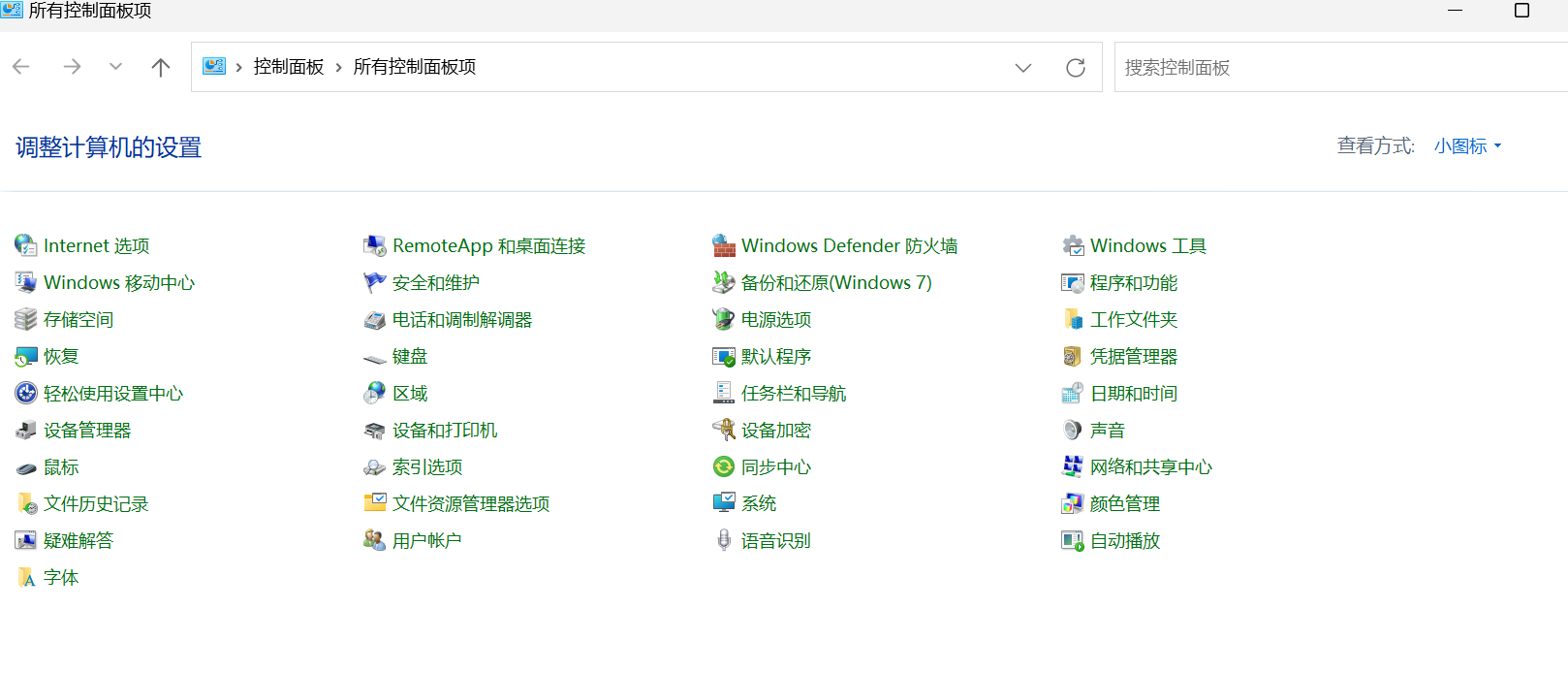Click the 设备和打印机 icon
This screenshot has height=673, width=1568.
375,430
